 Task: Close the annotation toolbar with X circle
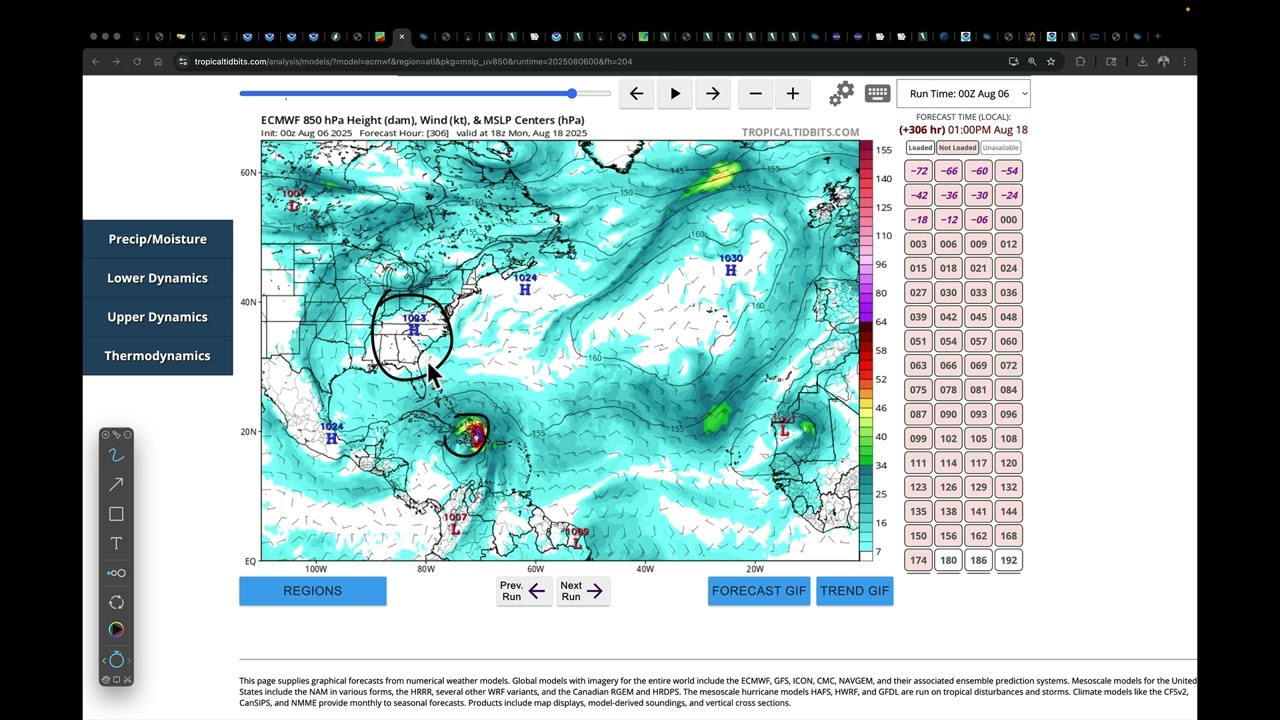coord(106,435)
